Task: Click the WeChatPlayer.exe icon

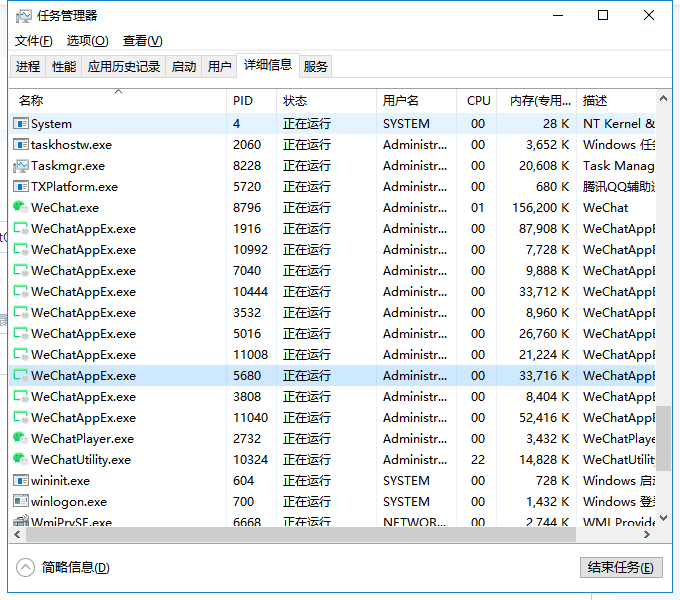Action: pos(20,439)
